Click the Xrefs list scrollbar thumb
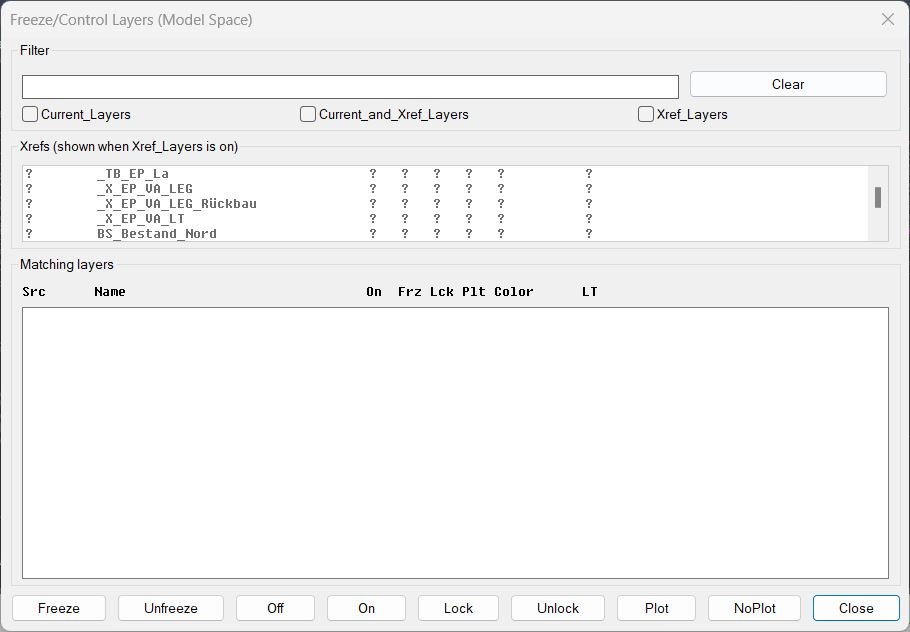The height and width of the screenshot is (632, 910). click(877, 197)
